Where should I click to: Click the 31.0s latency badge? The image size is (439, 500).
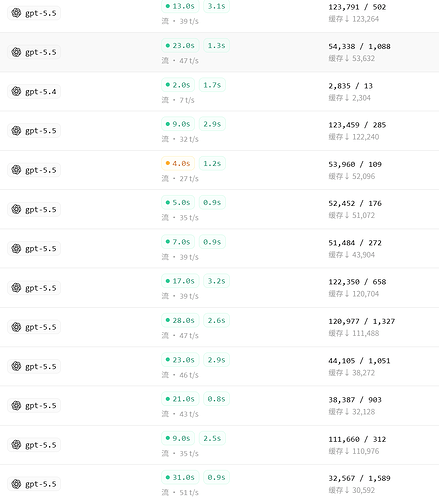tap(180, 477)
